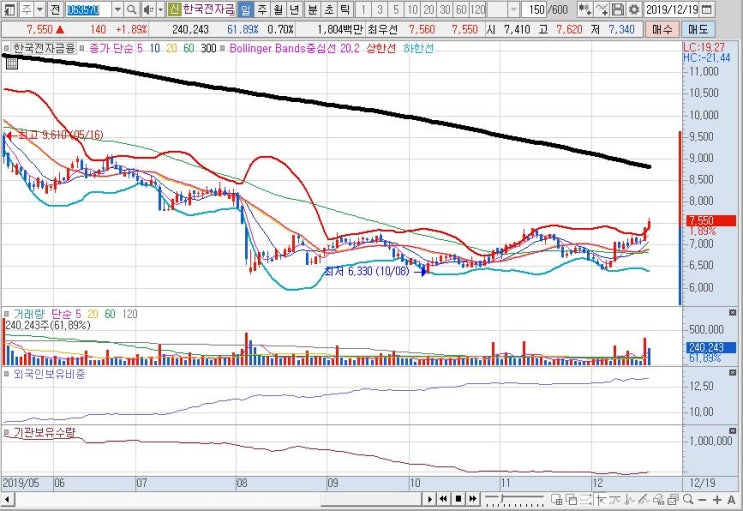Toggle the Bollinger Bands indicator marker
743x511 pixels.
point(222,48)
